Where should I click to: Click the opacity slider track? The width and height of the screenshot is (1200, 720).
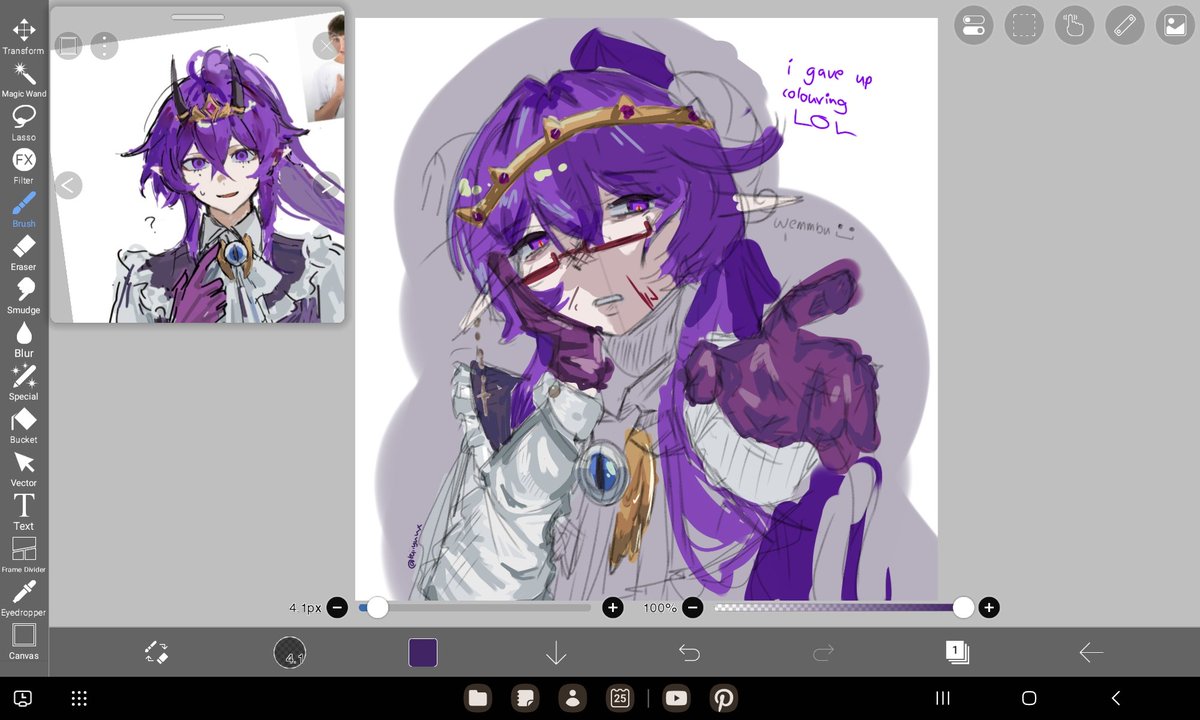840,607
